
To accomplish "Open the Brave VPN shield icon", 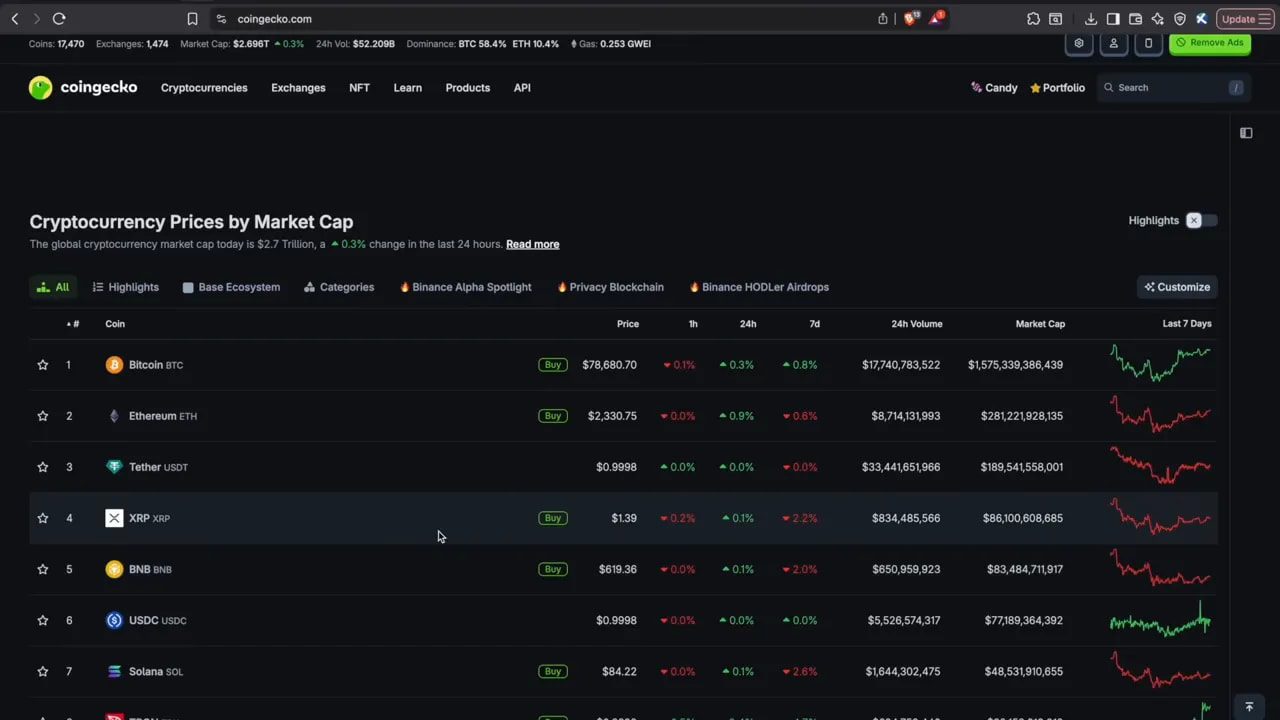I will (1179, 19).
